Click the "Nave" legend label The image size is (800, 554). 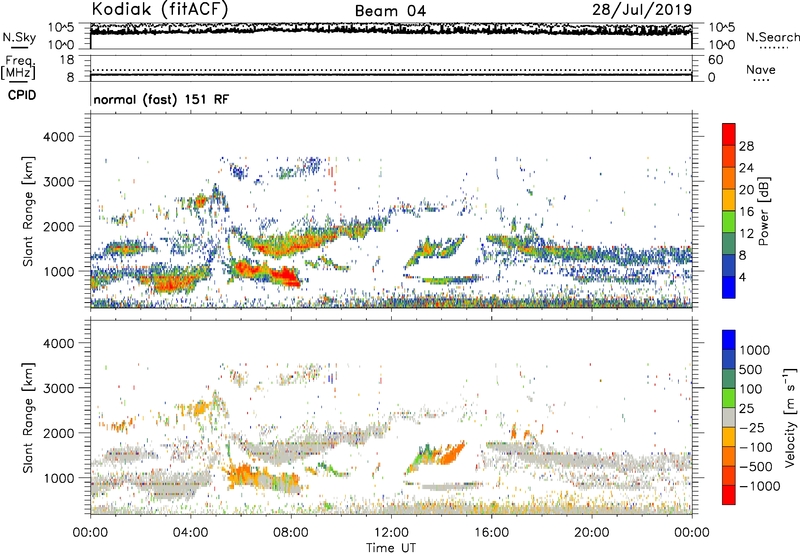[761, 69]
